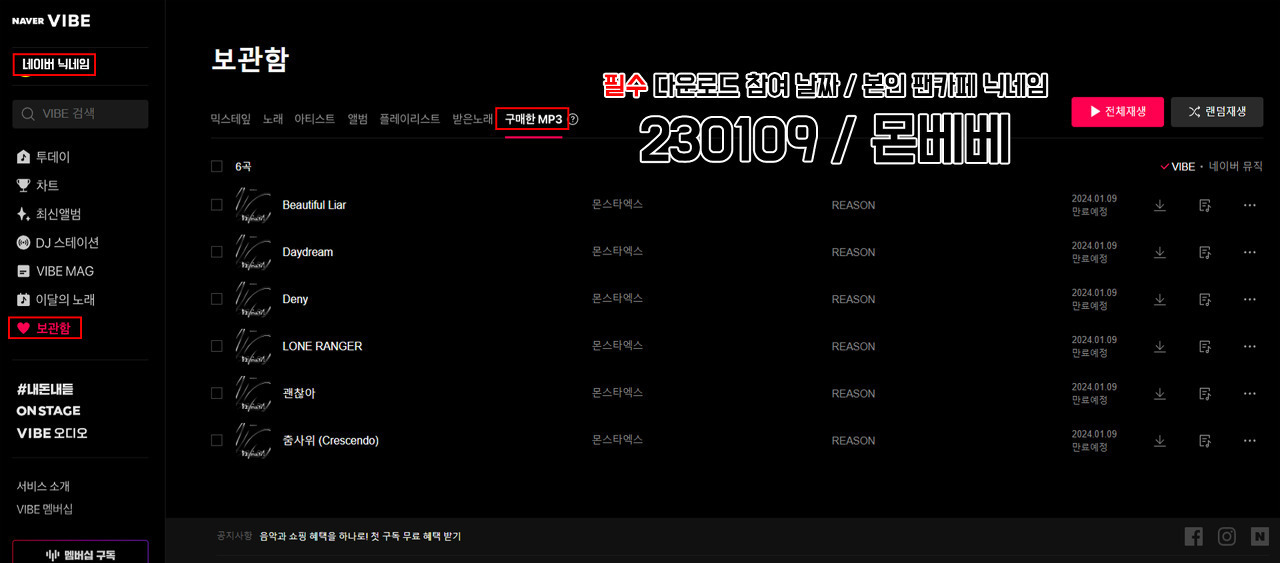Tick the 괜찮아 checkbox
Viewport: 1280px width, 563px height.
(217, 393)
